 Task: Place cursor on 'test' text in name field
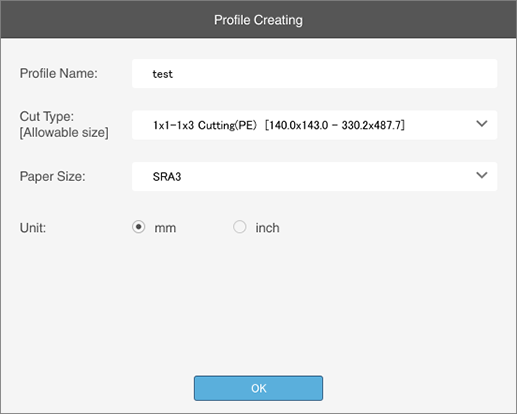pos(163,74)
